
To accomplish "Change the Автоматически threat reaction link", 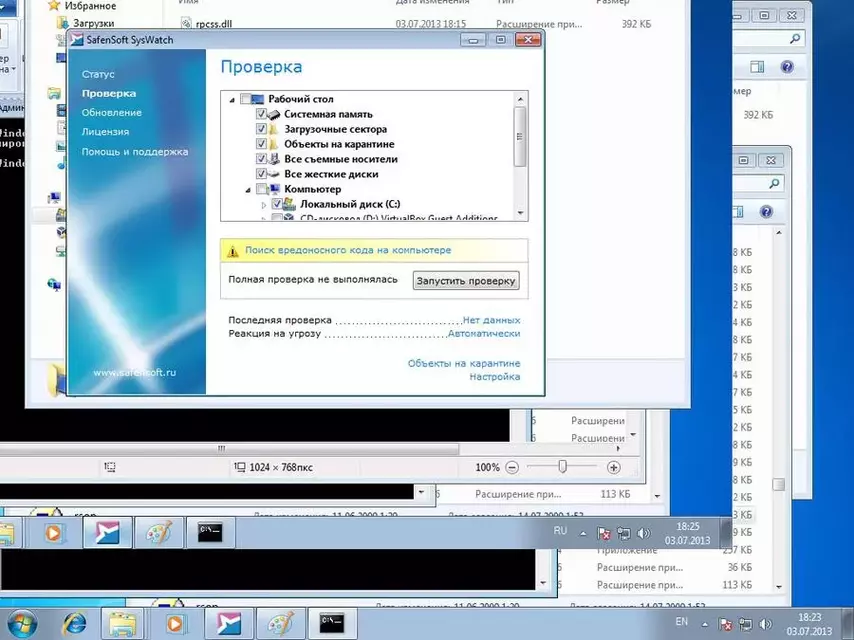I will click(484, 333).
